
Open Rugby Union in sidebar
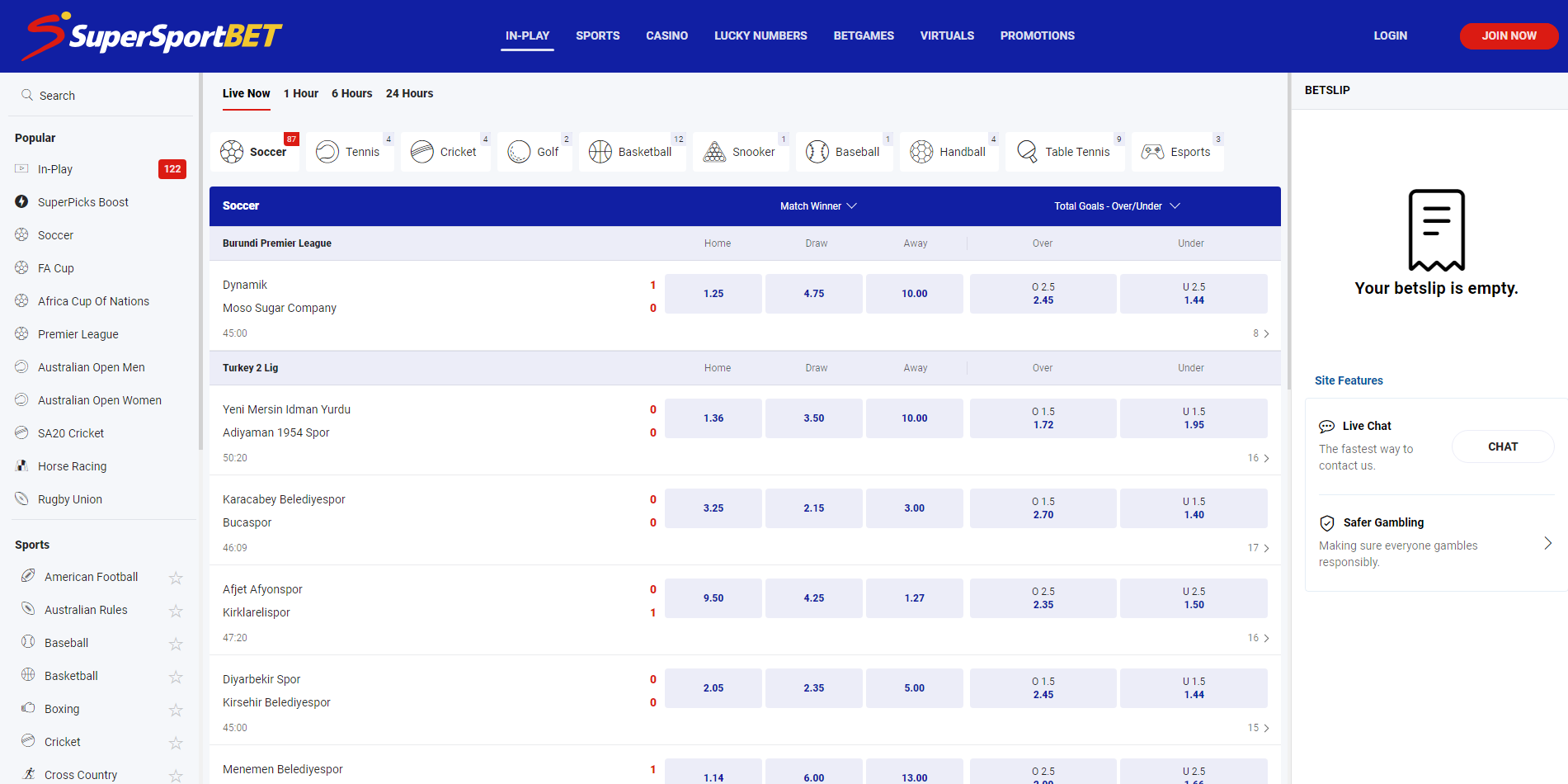(x=70, y=499)
